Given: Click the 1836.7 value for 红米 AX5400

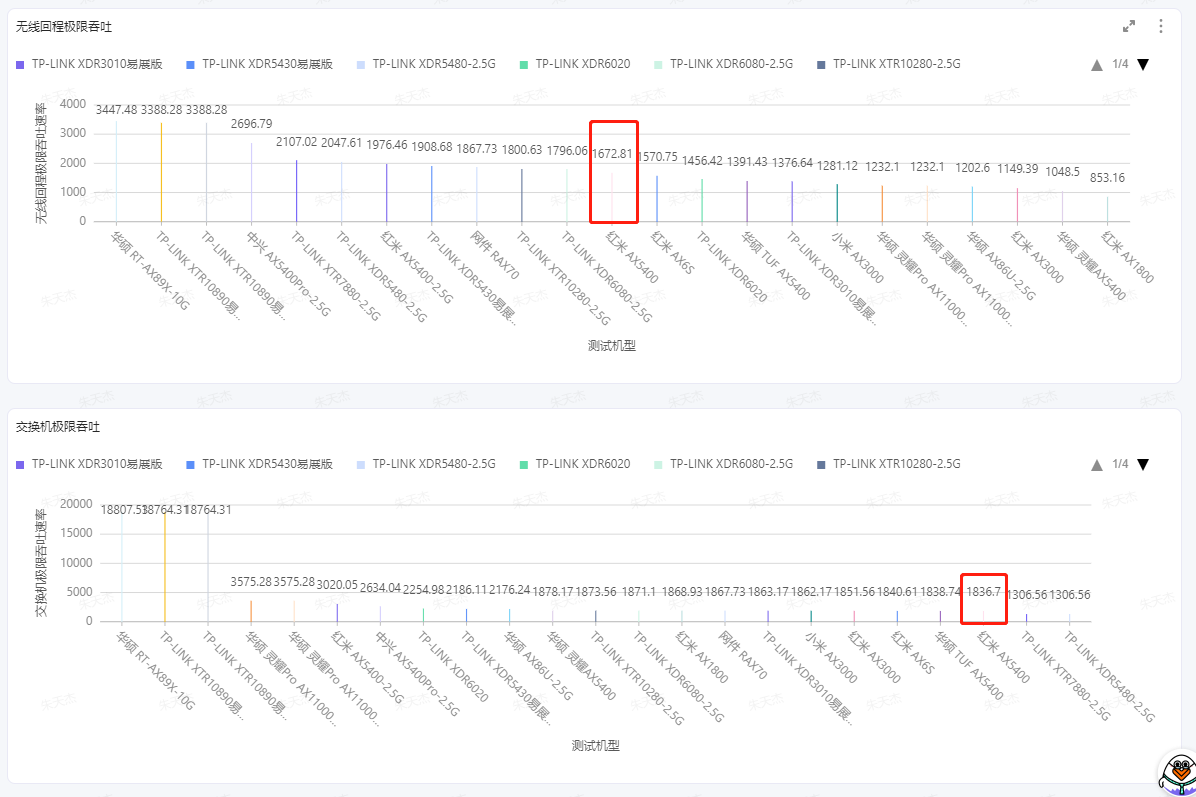Looking at the screenshot, I should 983,592.
